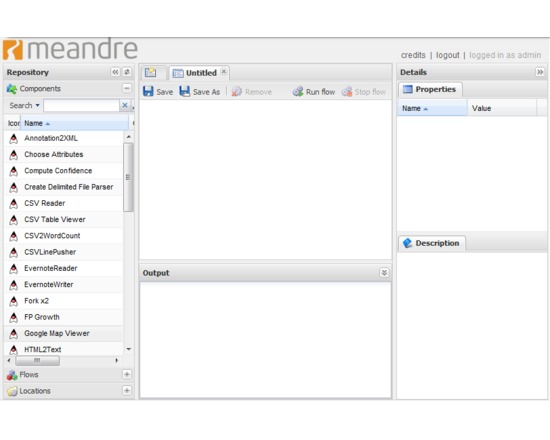Open the credits link
The width and height of the screenshot is (550, 440).
click(413, 55)
